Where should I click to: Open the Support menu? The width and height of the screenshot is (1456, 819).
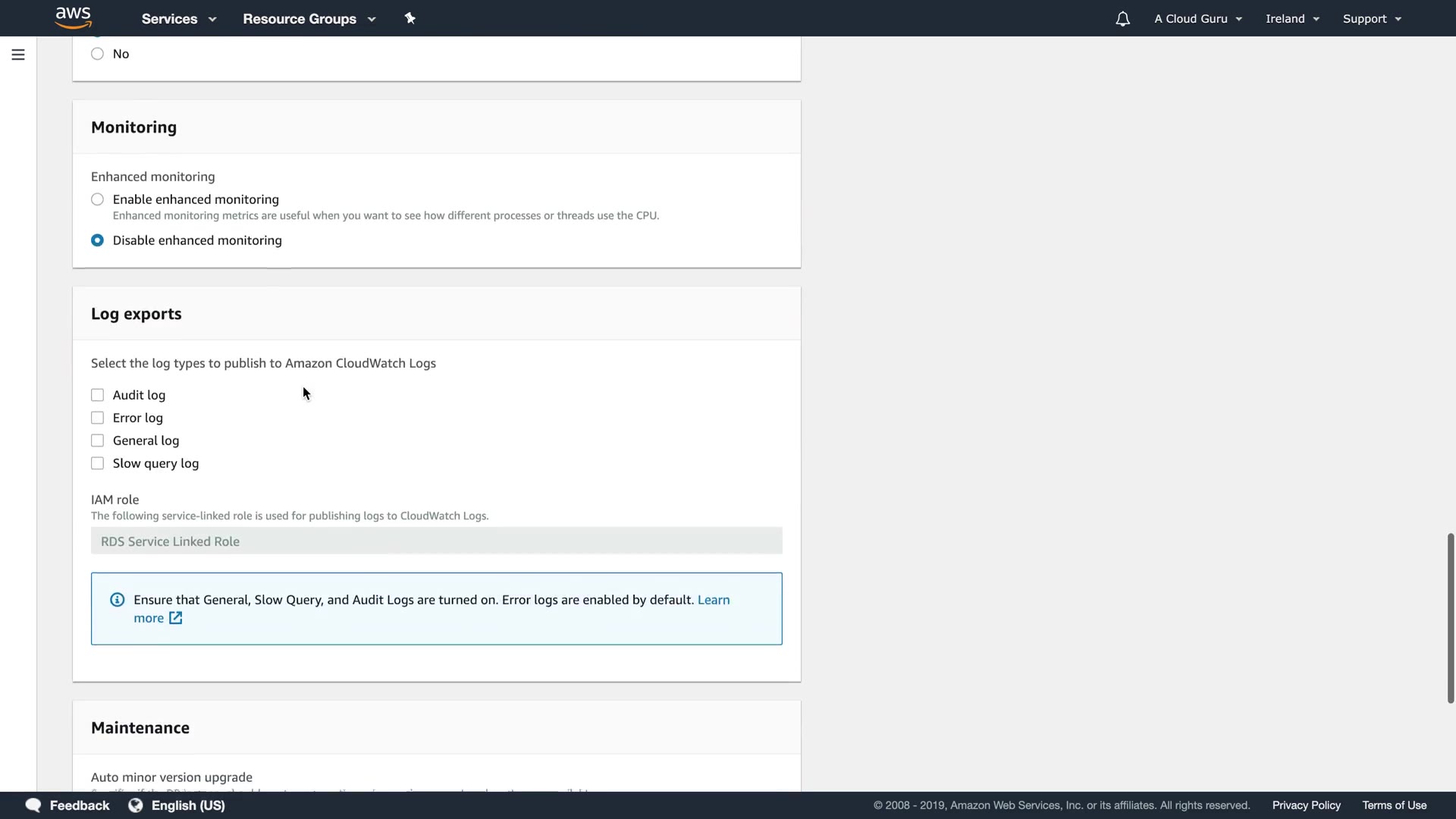click(x=1372, y=19)
